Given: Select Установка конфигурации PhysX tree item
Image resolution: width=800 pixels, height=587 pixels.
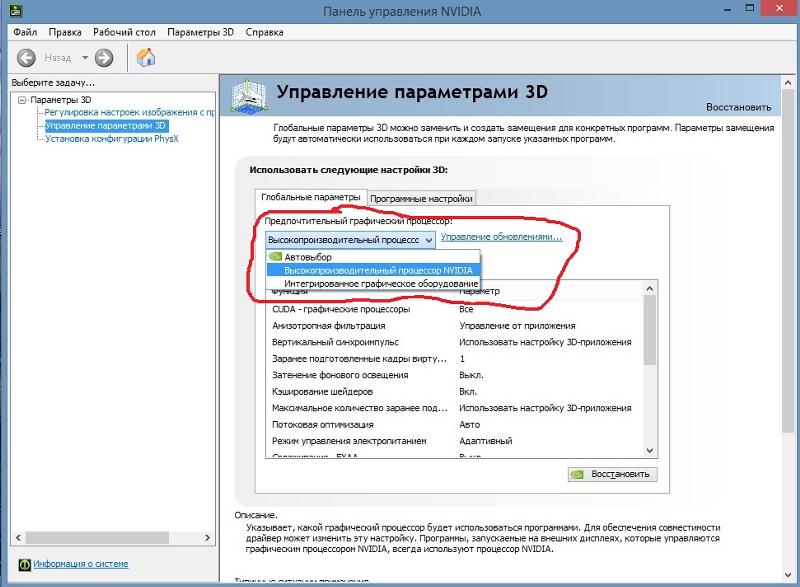Looking at the screenshot, I should point(112,139).
